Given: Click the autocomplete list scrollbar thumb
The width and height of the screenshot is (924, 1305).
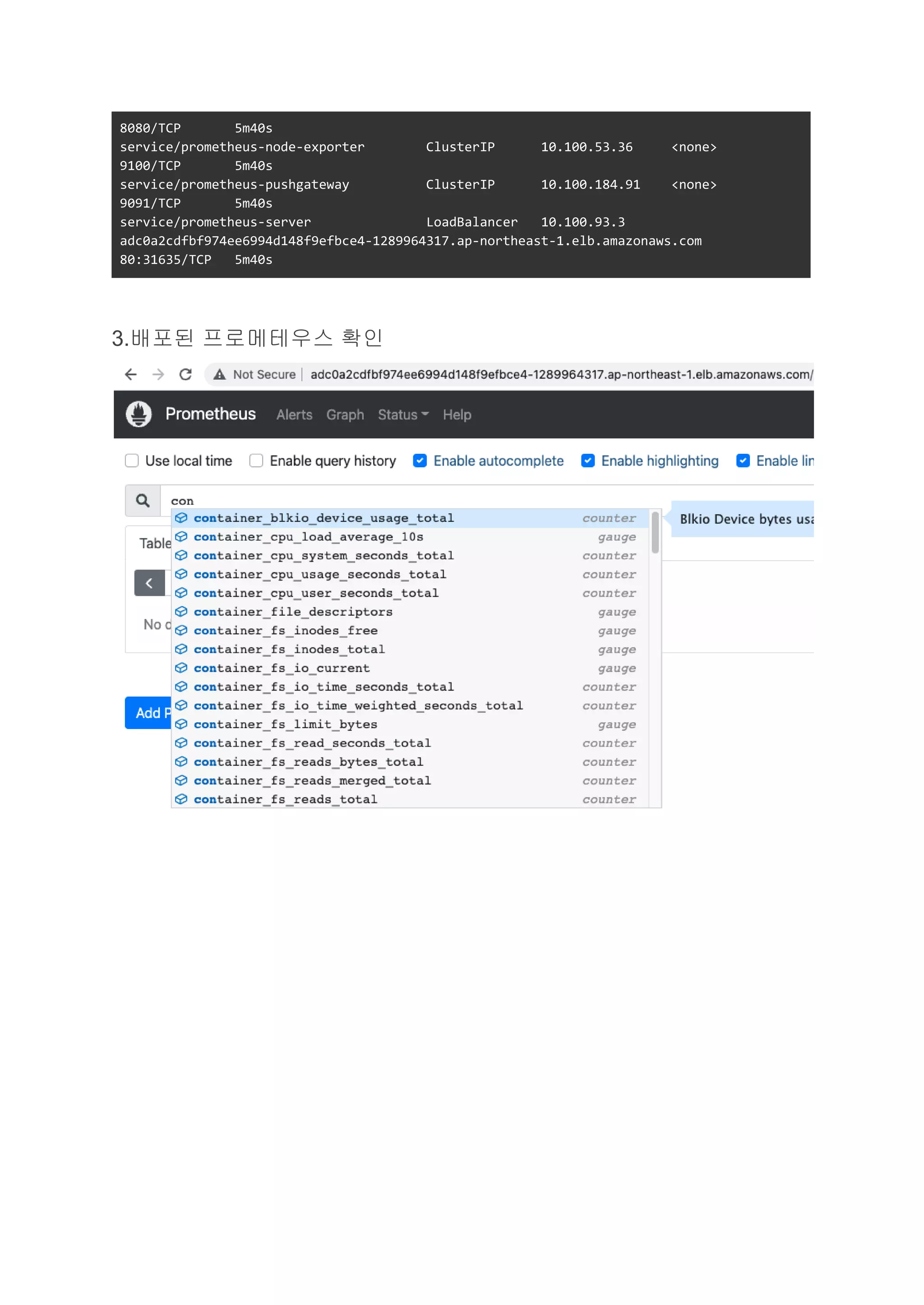Looking at the screenshot, I should [x=655, y=532].
